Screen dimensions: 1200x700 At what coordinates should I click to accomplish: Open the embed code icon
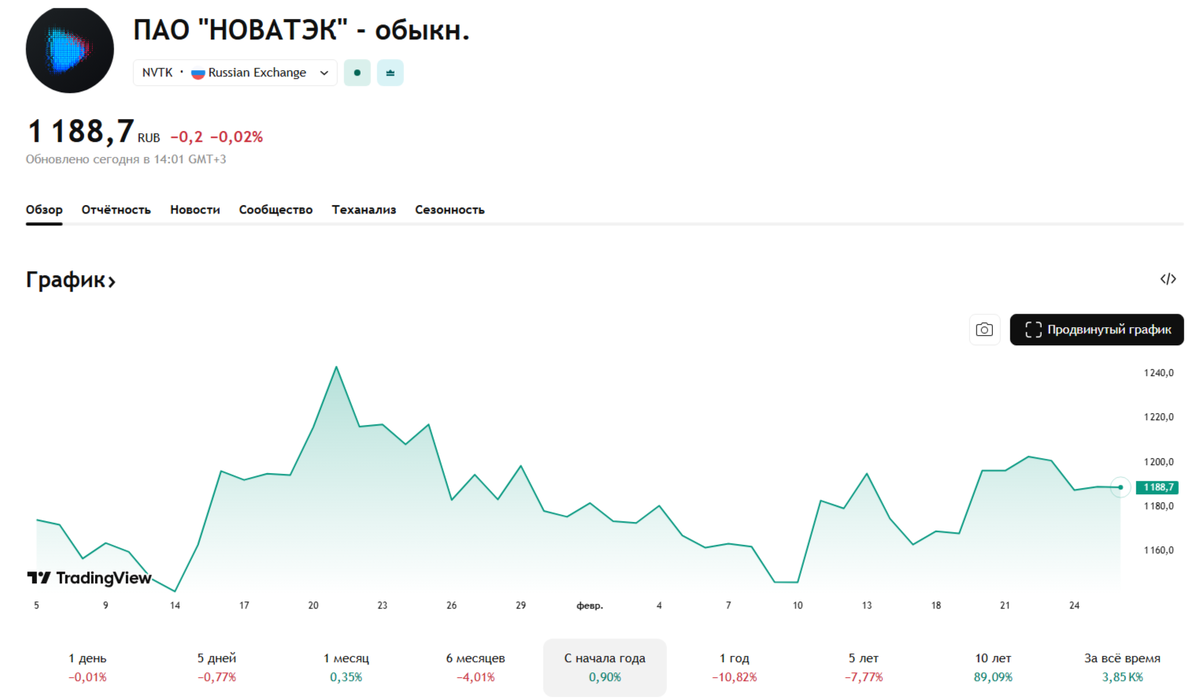tap(1168, 279)
